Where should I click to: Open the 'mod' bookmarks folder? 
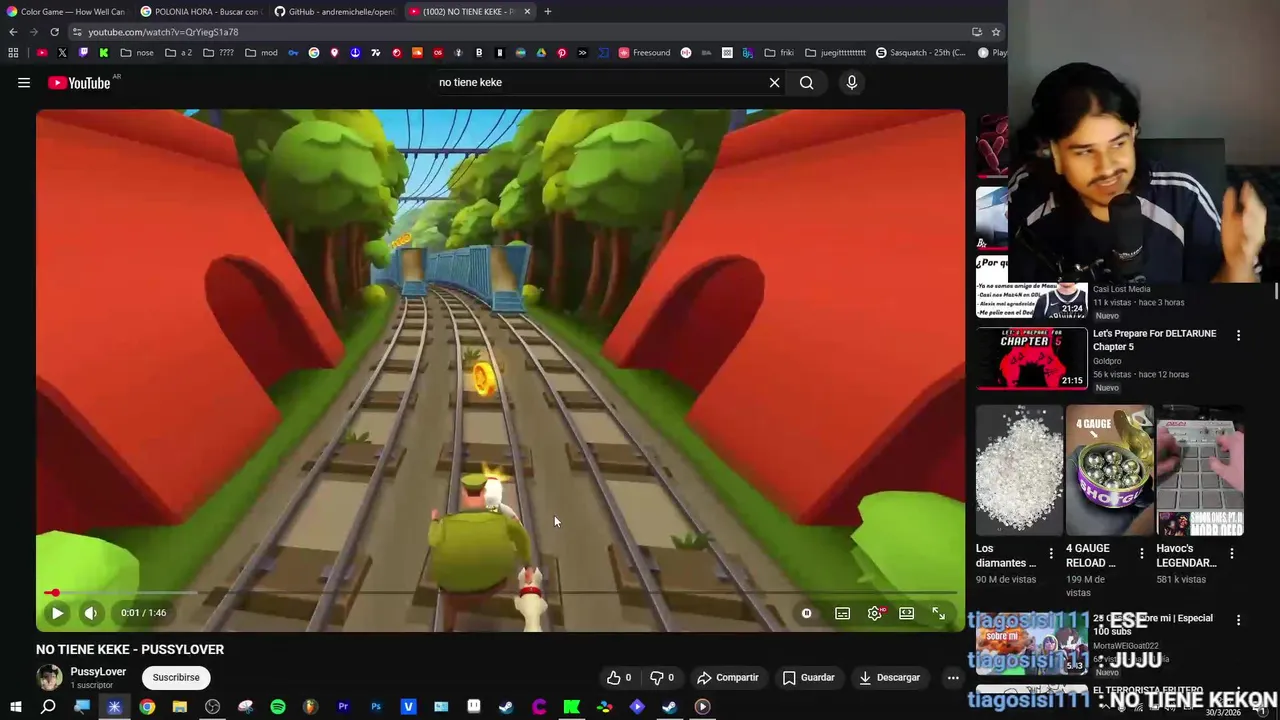262,53
